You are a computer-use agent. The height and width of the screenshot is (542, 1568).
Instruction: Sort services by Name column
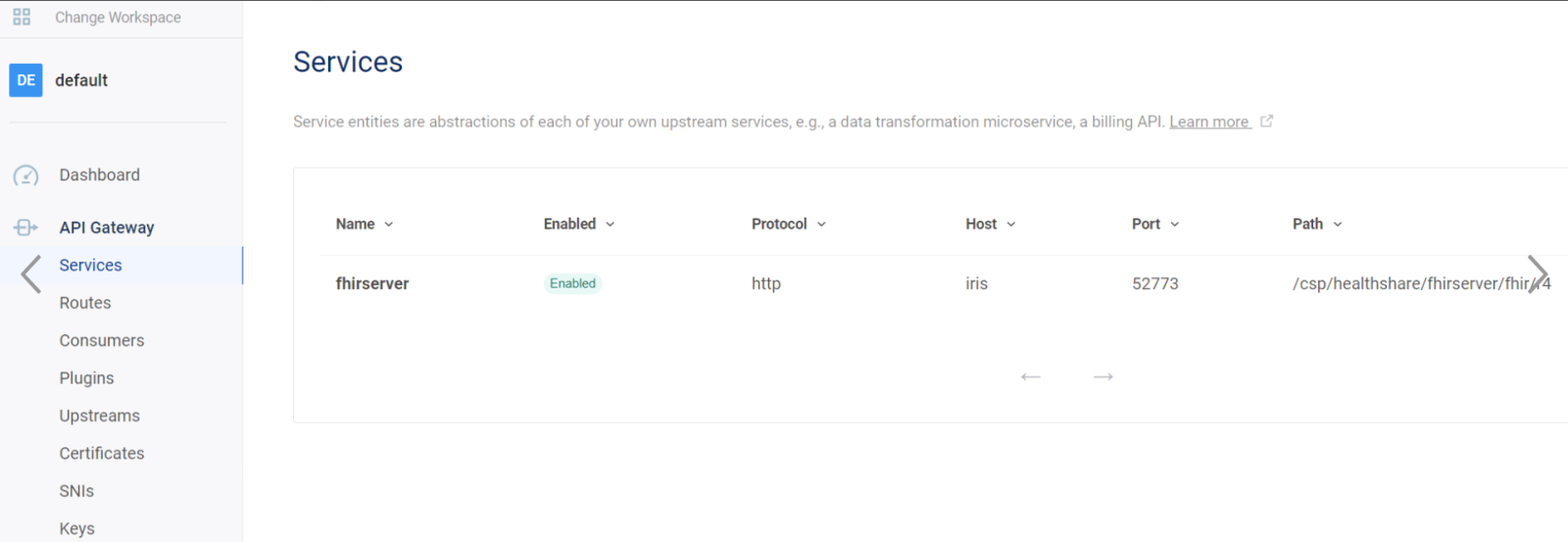[x=364, y=223]
